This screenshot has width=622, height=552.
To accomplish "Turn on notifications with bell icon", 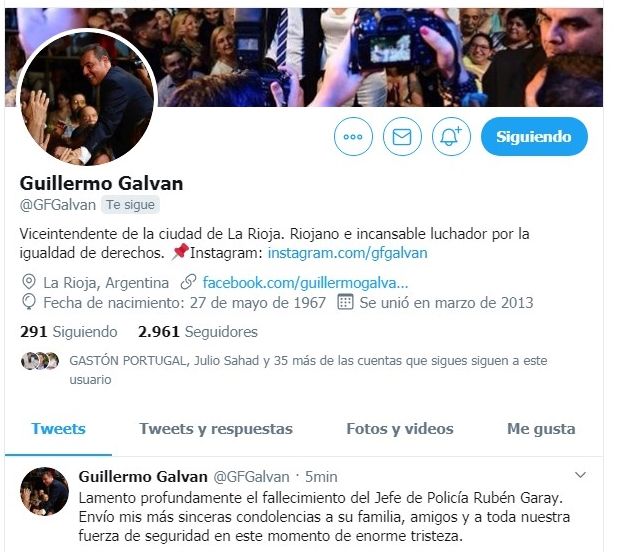I will [451, 137].
